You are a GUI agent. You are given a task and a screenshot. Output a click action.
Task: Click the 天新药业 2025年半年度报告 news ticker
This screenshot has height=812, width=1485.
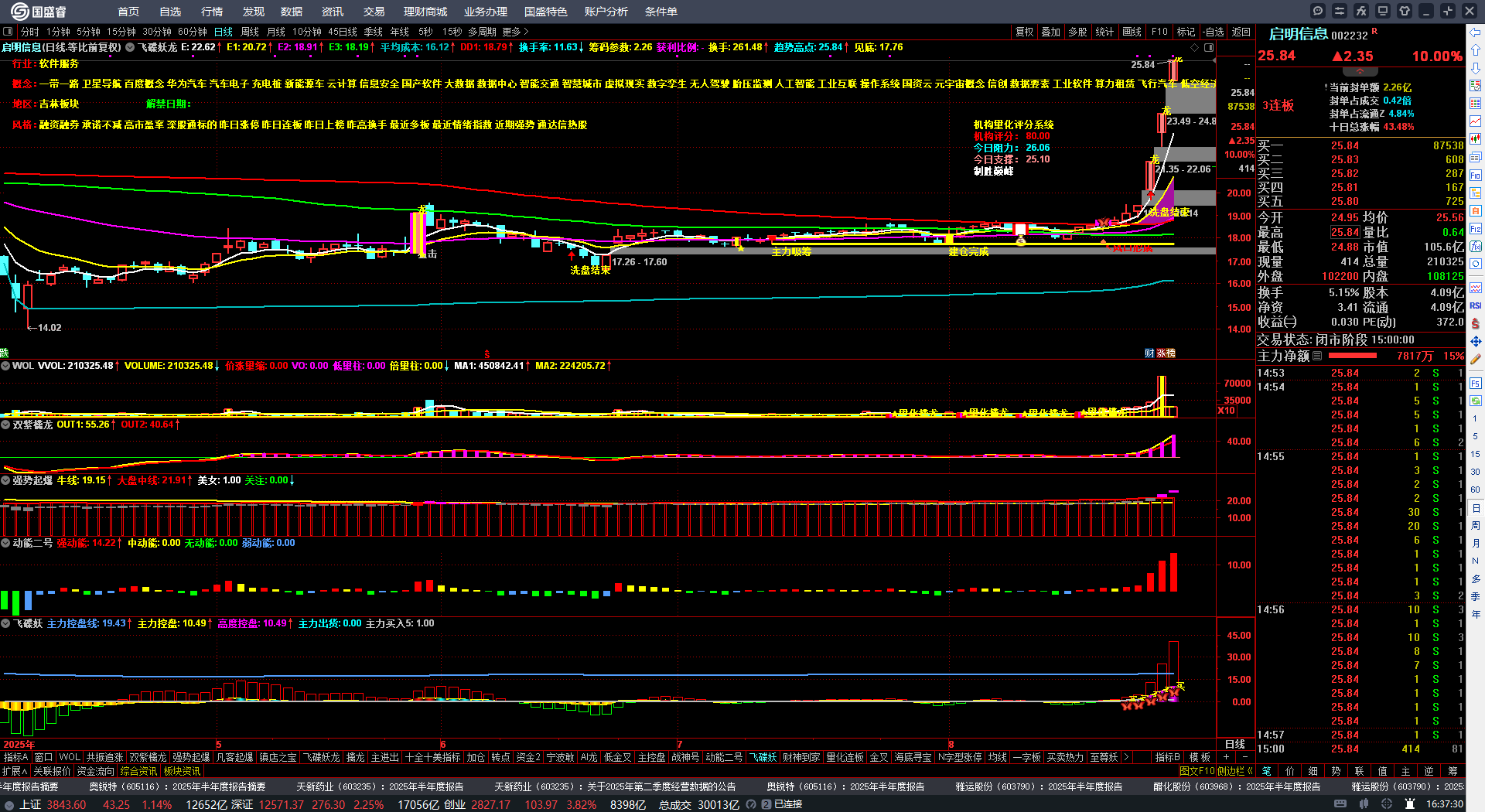[x=380, y=786]
